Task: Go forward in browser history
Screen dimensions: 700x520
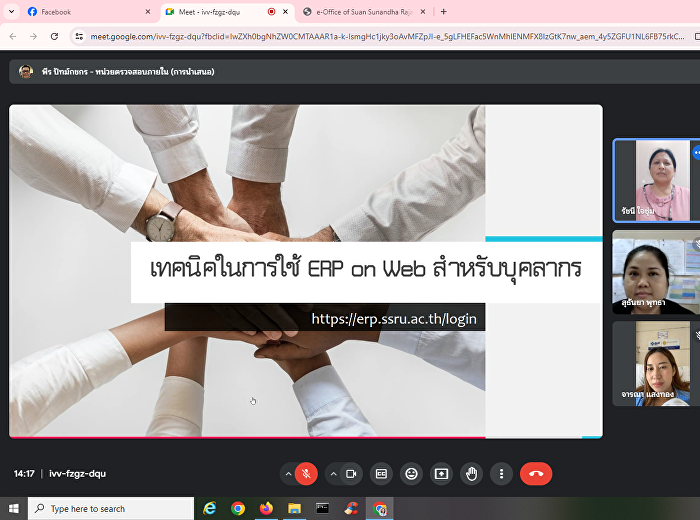Action: pyautogui.click(x=33, y=37)
